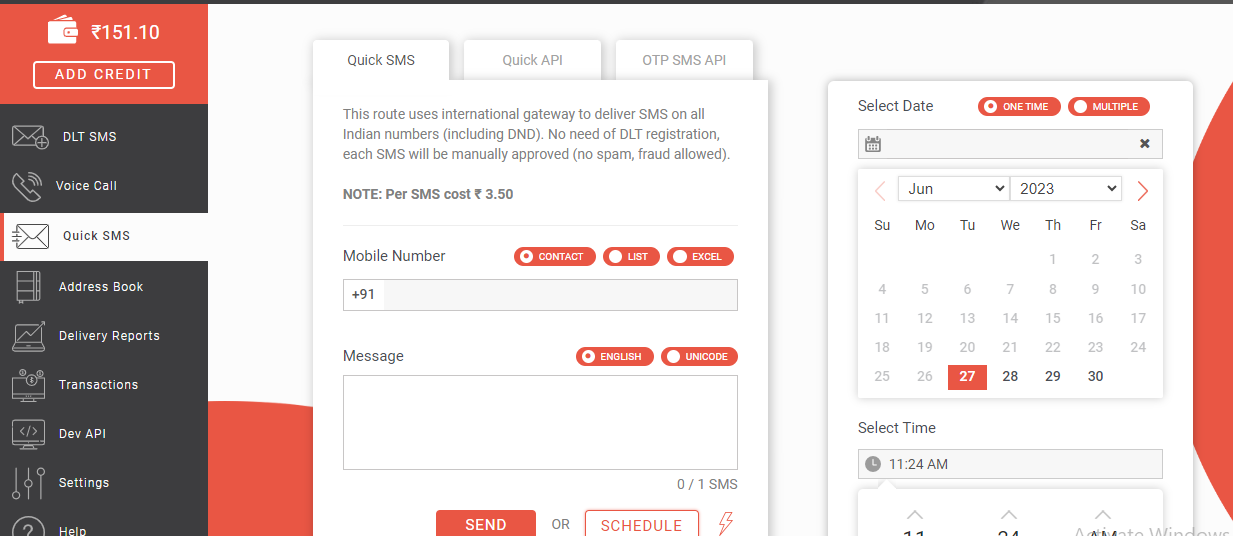Clear the date field with X icon
This screenshot has width=1233, height=536.
click(1145, 144)
